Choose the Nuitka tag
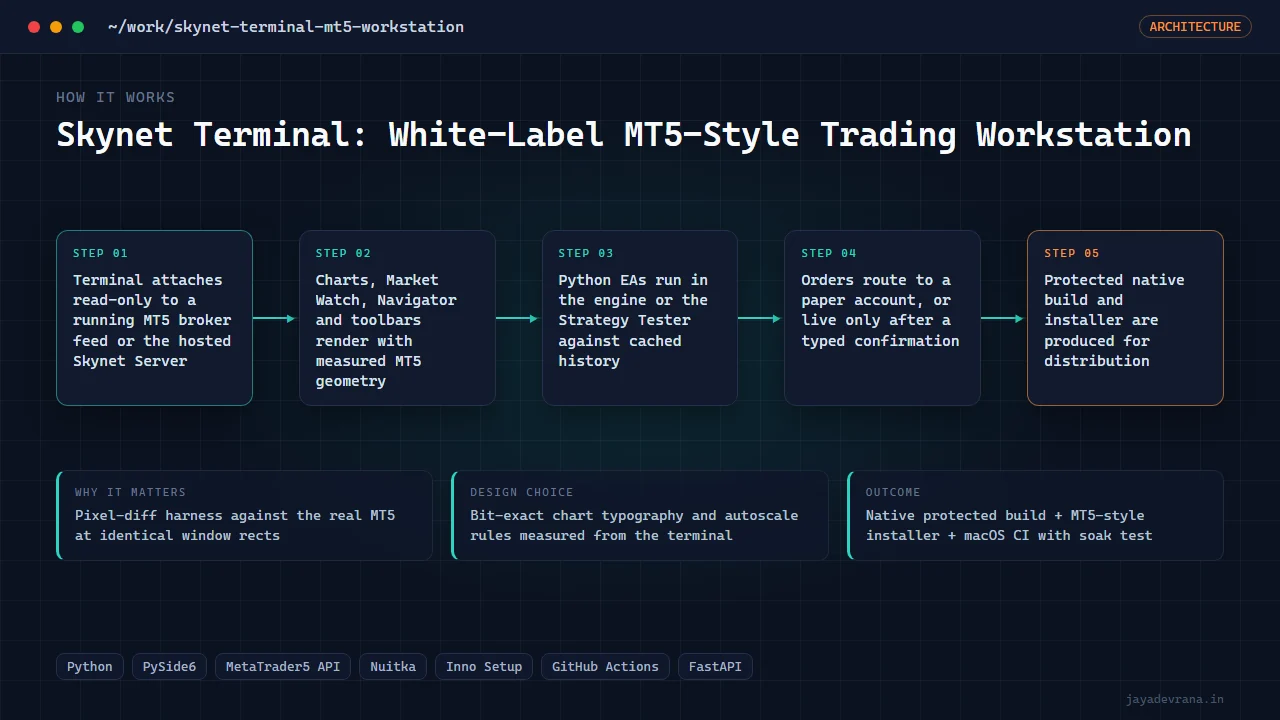Screen dimensions: 1280x720 [x=393, y=667]
